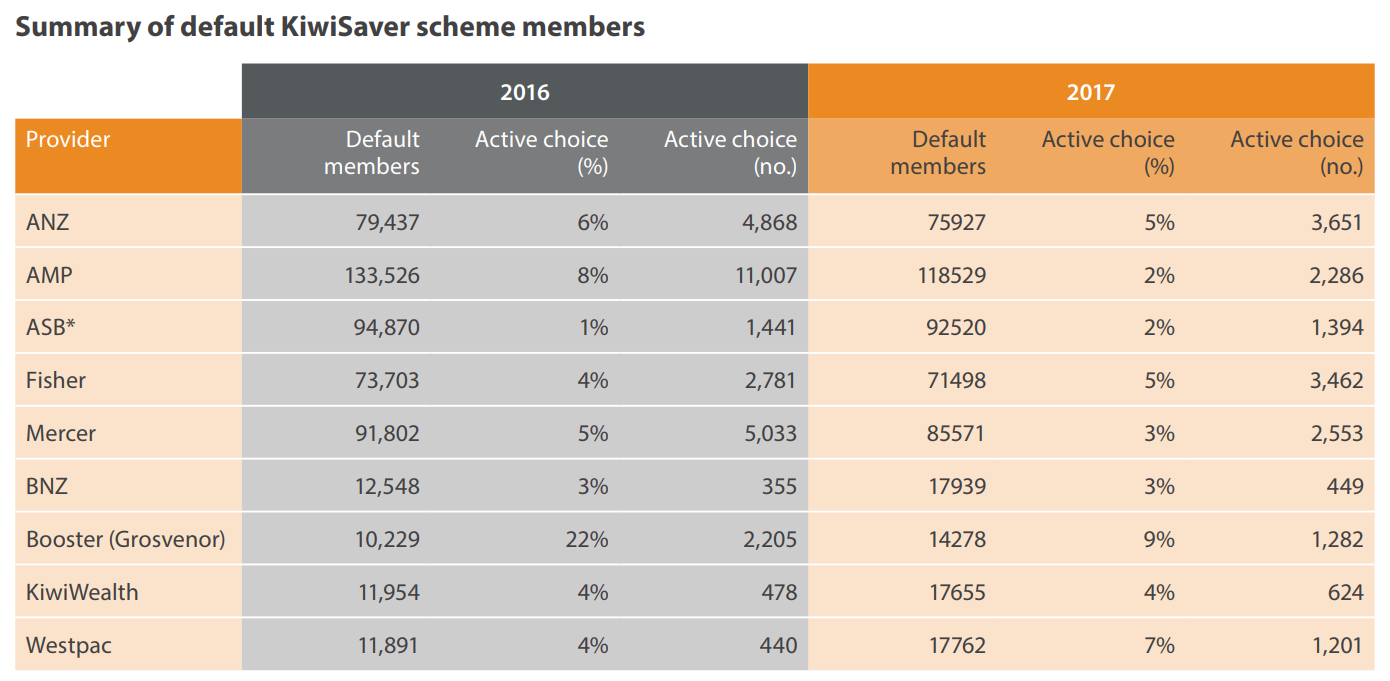The width and height of the screenshot is (1390, 681).
Task: Click Westpac's 2017 active choice 7% cell
Action: [1159, 645]
